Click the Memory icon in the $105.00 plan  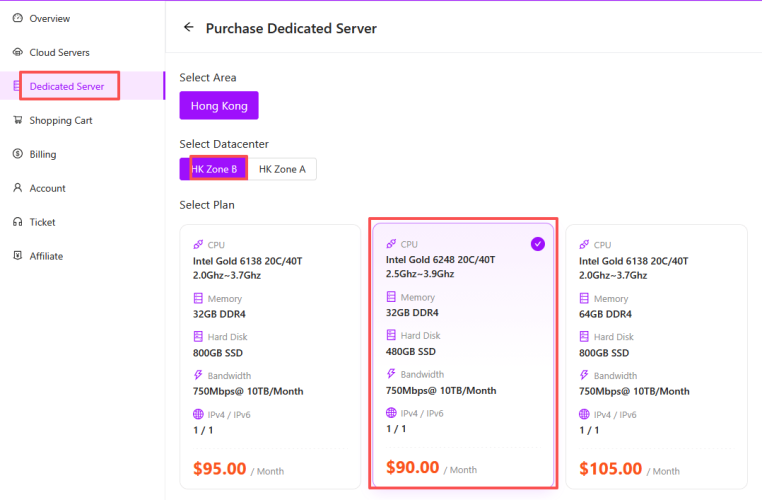point(584,298)
